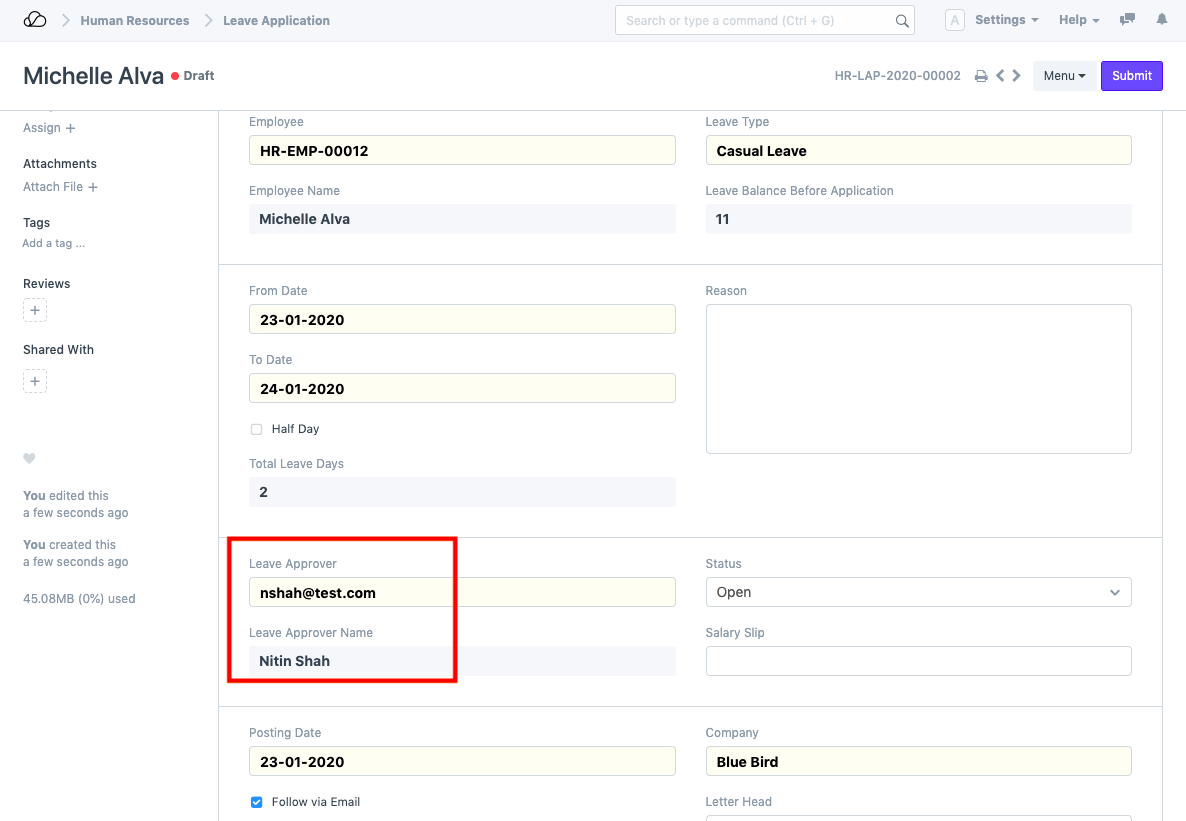Screen dimensions: 1186x821
Task: Focus the search command bar
Action: (757, 20)
